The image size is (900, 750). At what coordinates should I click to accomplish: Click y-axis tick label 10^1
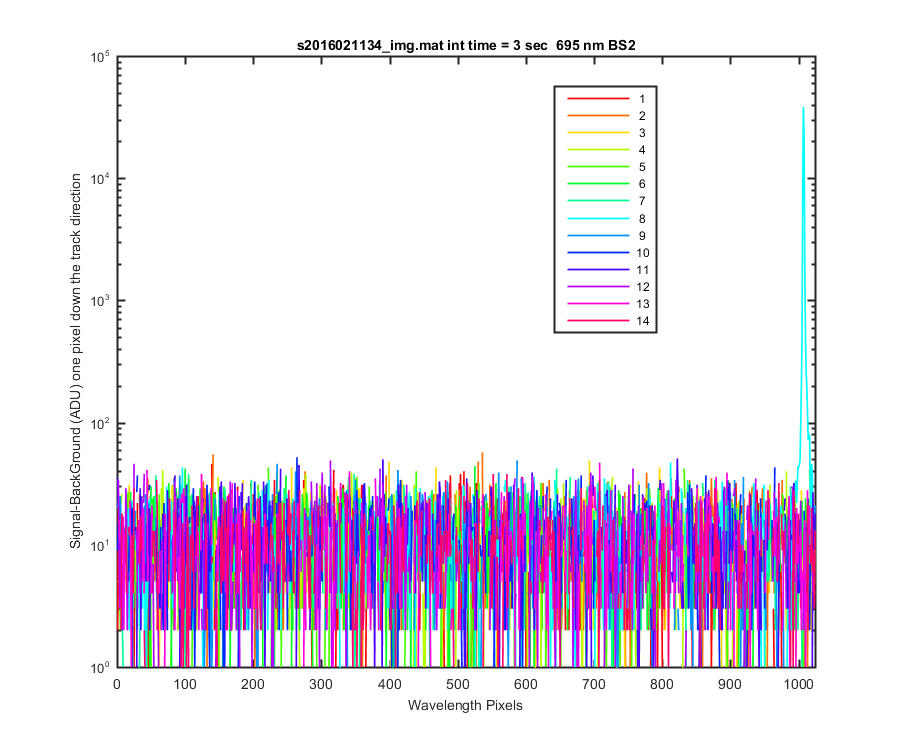pos(100,546)
